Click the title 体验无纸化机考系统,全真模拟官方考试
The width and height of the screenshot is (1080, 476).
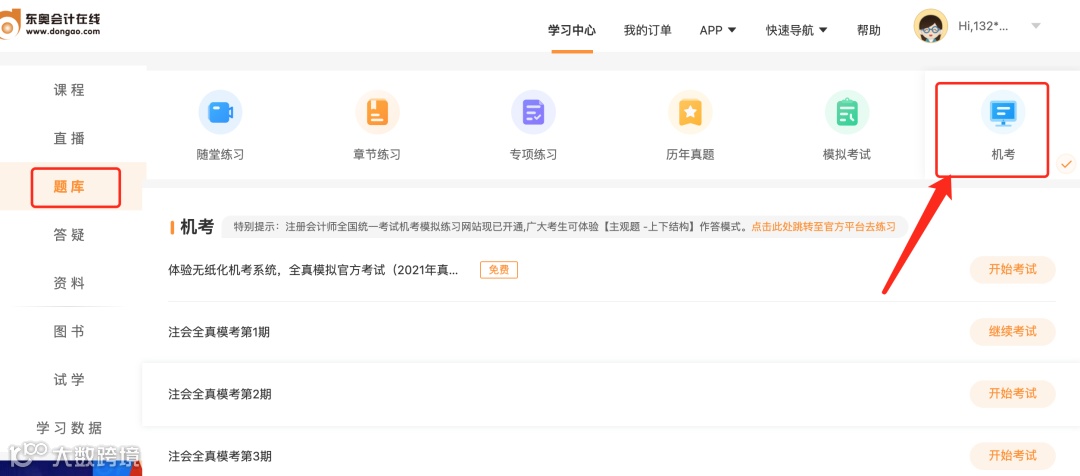coord(313,269)
